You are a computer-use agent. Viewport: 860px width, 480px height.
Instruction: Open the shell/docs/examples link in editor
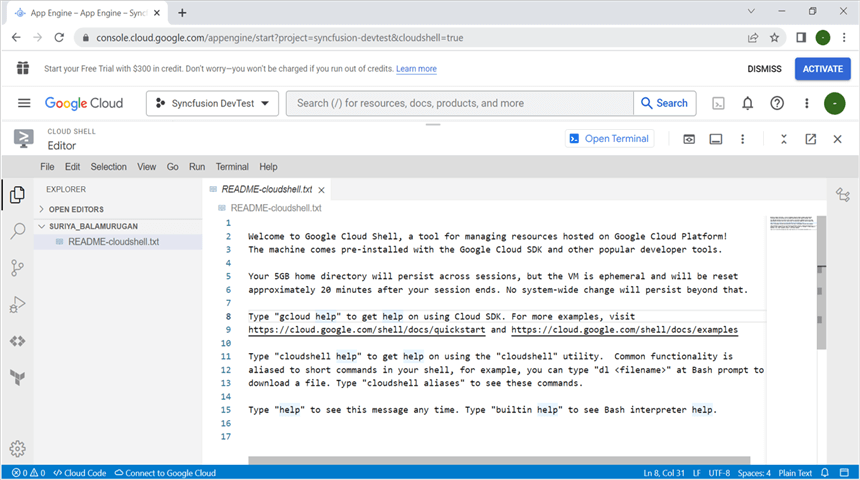[624, 330]
